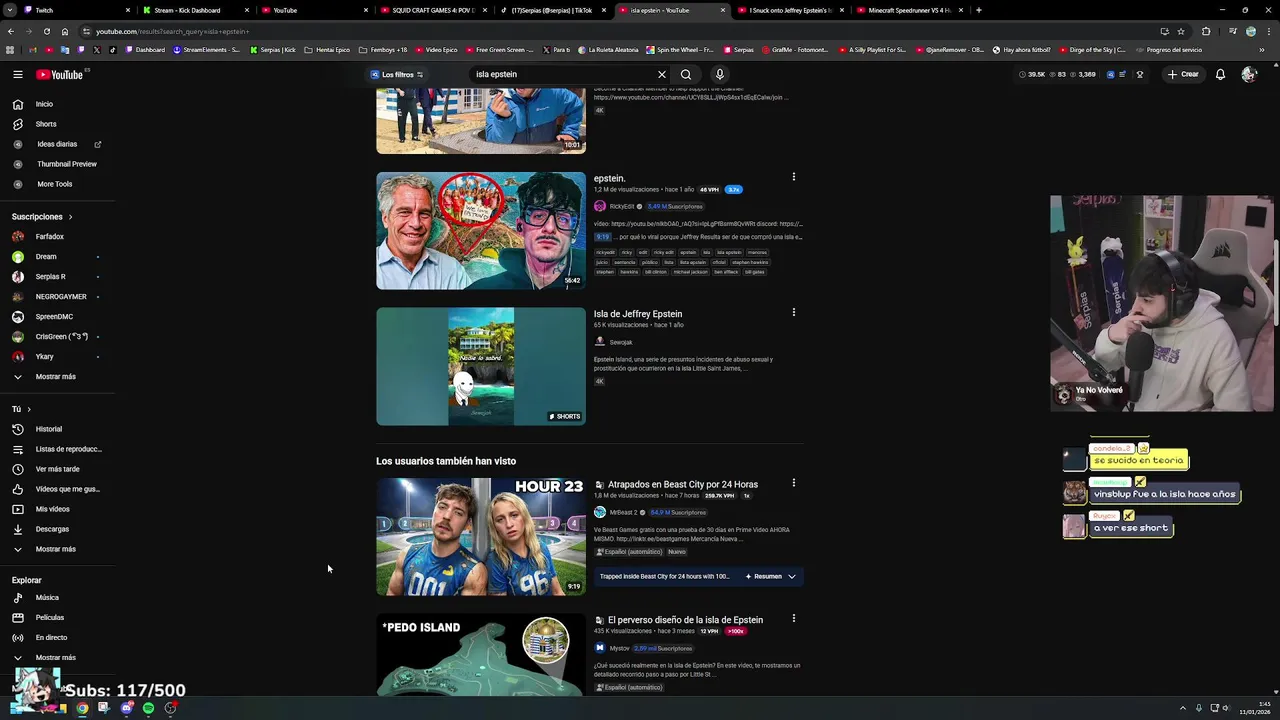This screenshot has height=720, width=1280.
Task: Reload page with browser refresh button
Action: click(x=46, y=31)
